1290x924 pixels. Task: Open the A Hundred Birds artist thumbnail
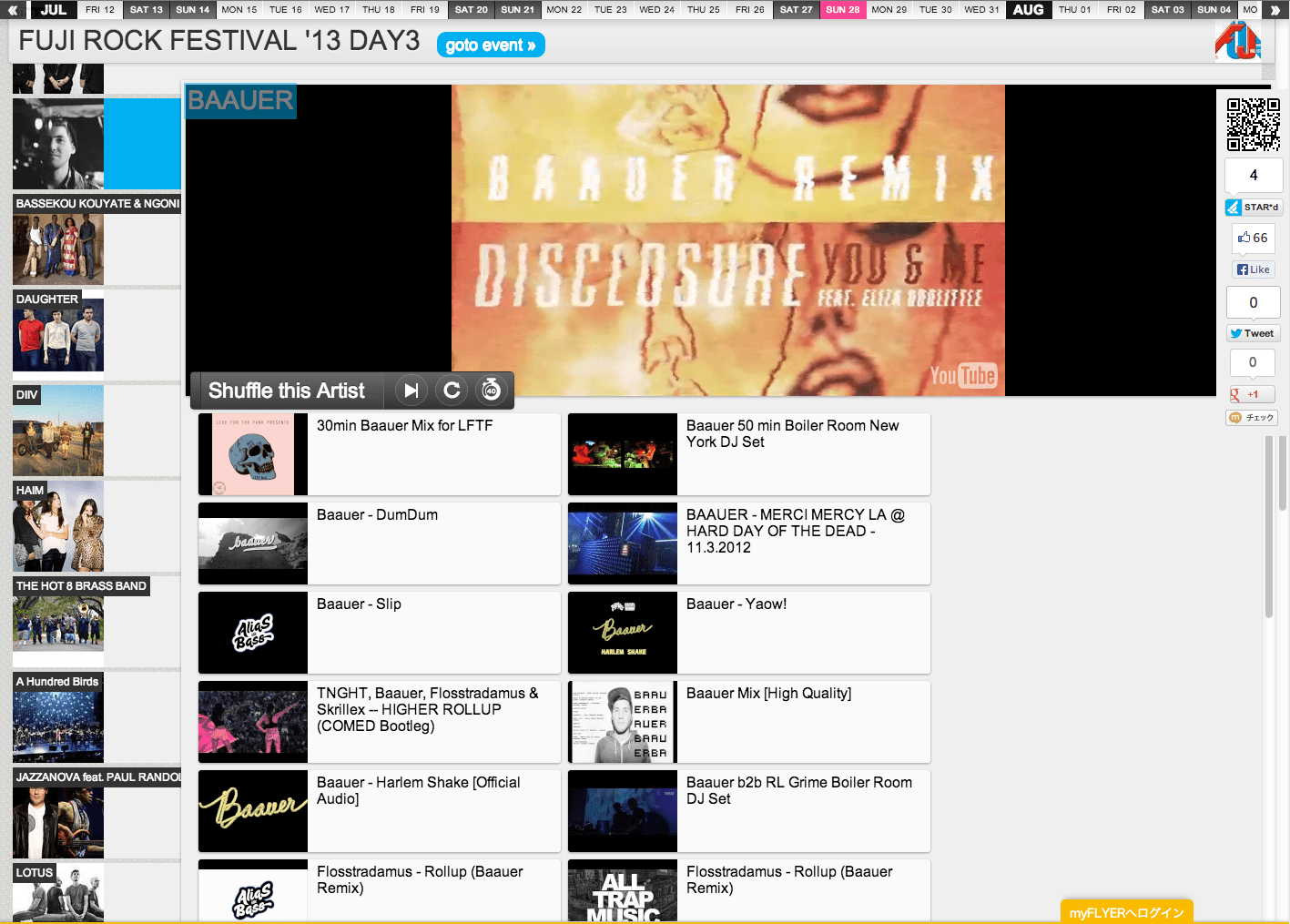coord(58,717)
